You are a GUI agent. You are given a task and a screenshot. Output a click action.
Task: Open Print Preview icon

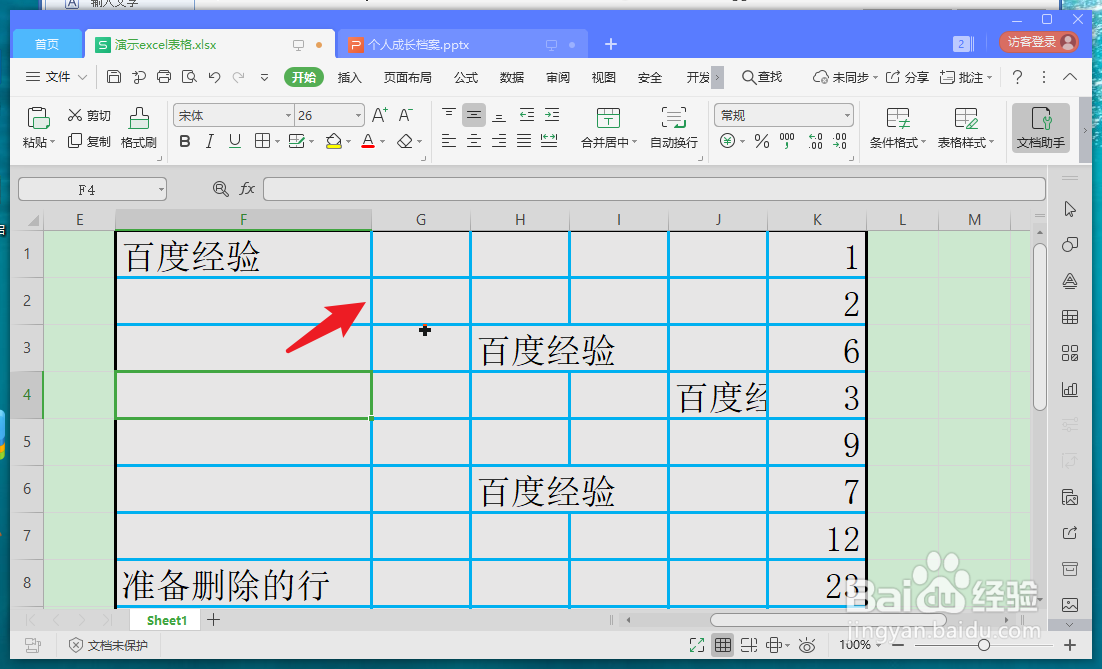point(189,77)
